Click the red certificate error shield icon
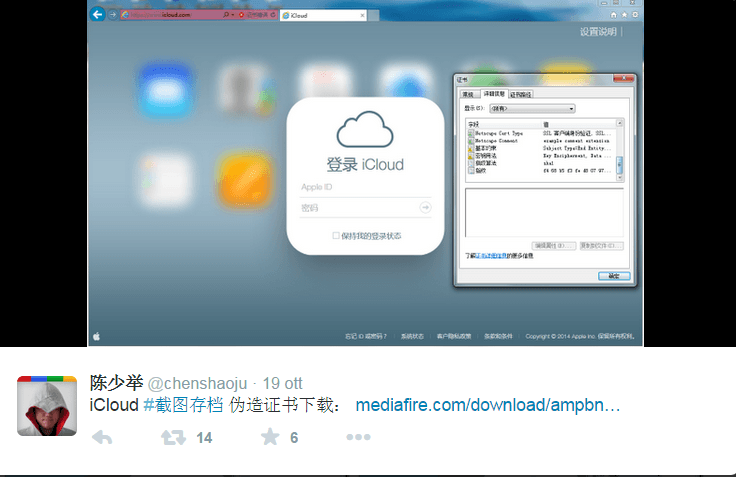736x477 pixels. (242, 15)
